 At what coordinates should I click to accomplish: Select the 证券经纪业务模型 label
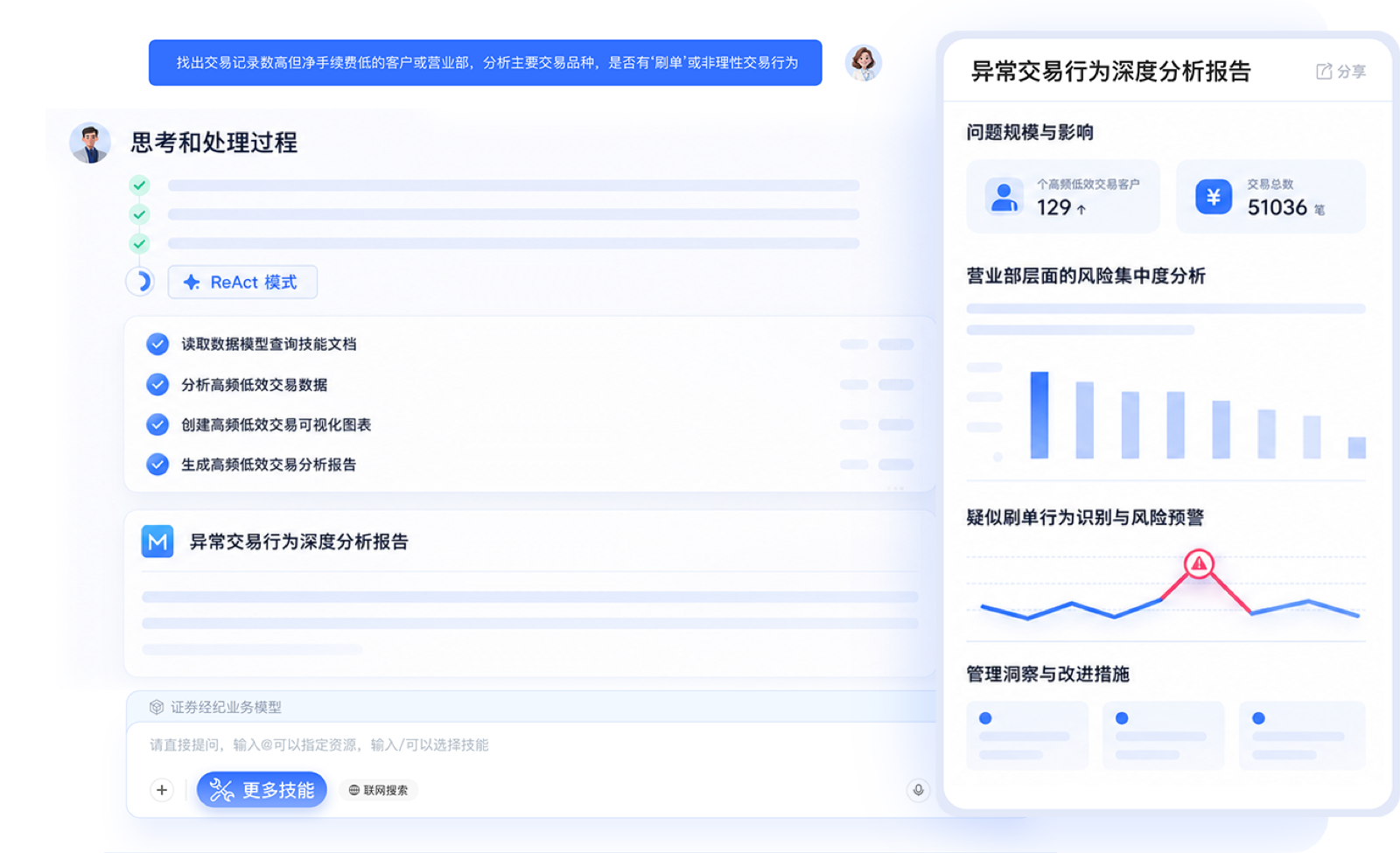(226, 707)
